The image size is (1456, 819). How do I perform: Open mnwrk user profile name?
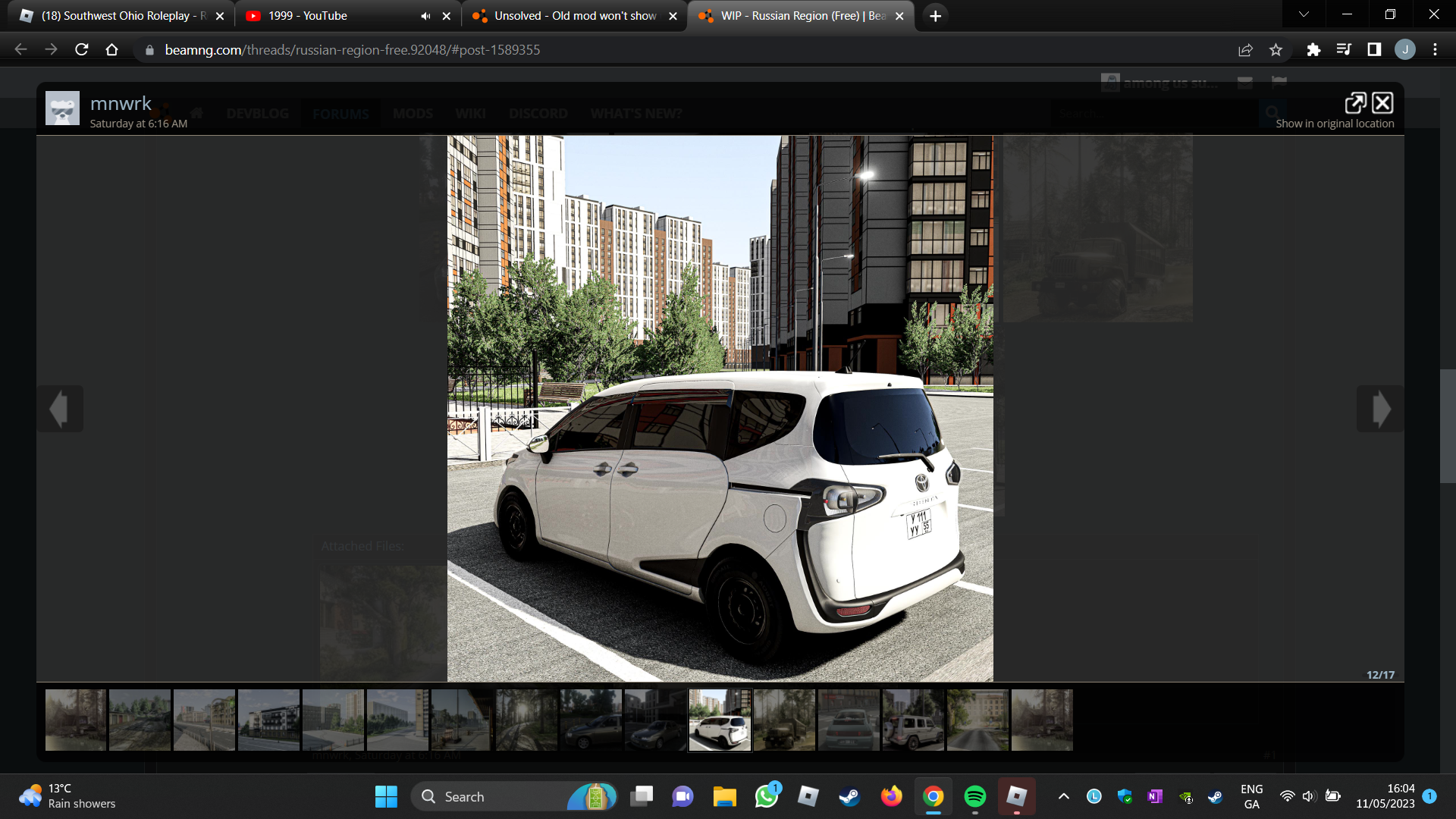point(121,103)
